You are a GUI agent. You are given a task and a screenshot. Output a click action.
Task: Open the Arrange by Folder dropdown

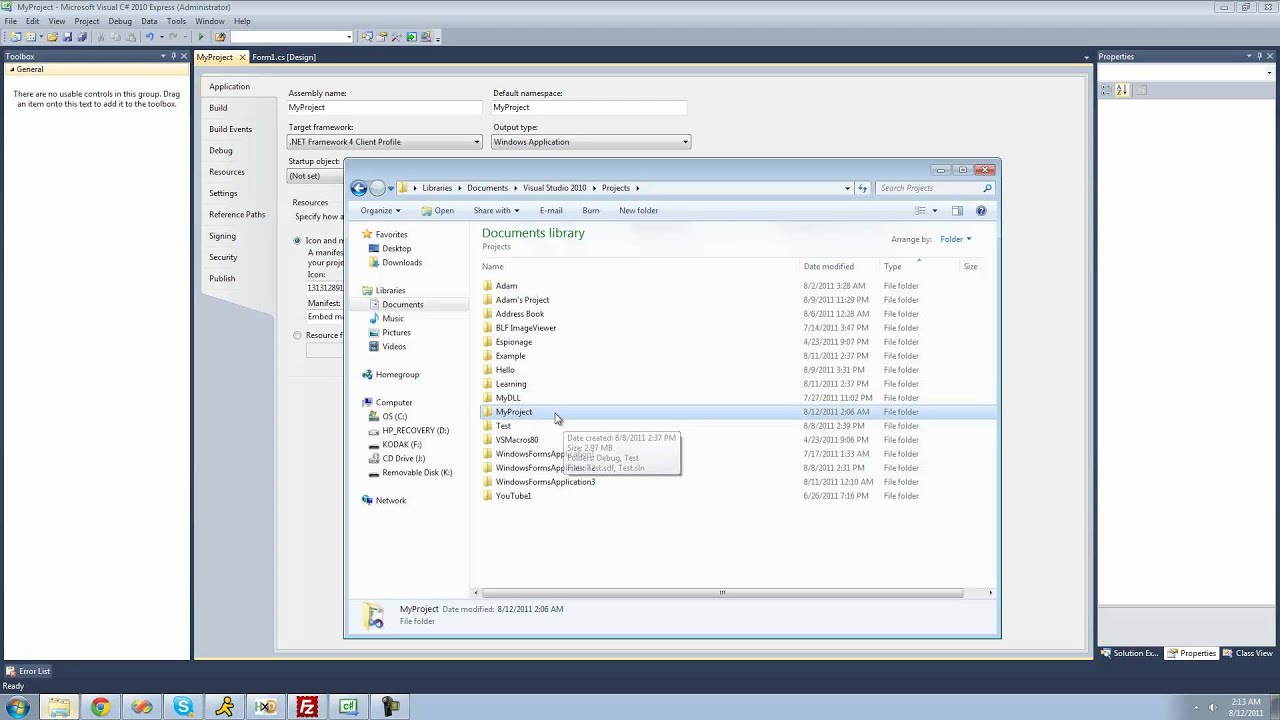955,239
